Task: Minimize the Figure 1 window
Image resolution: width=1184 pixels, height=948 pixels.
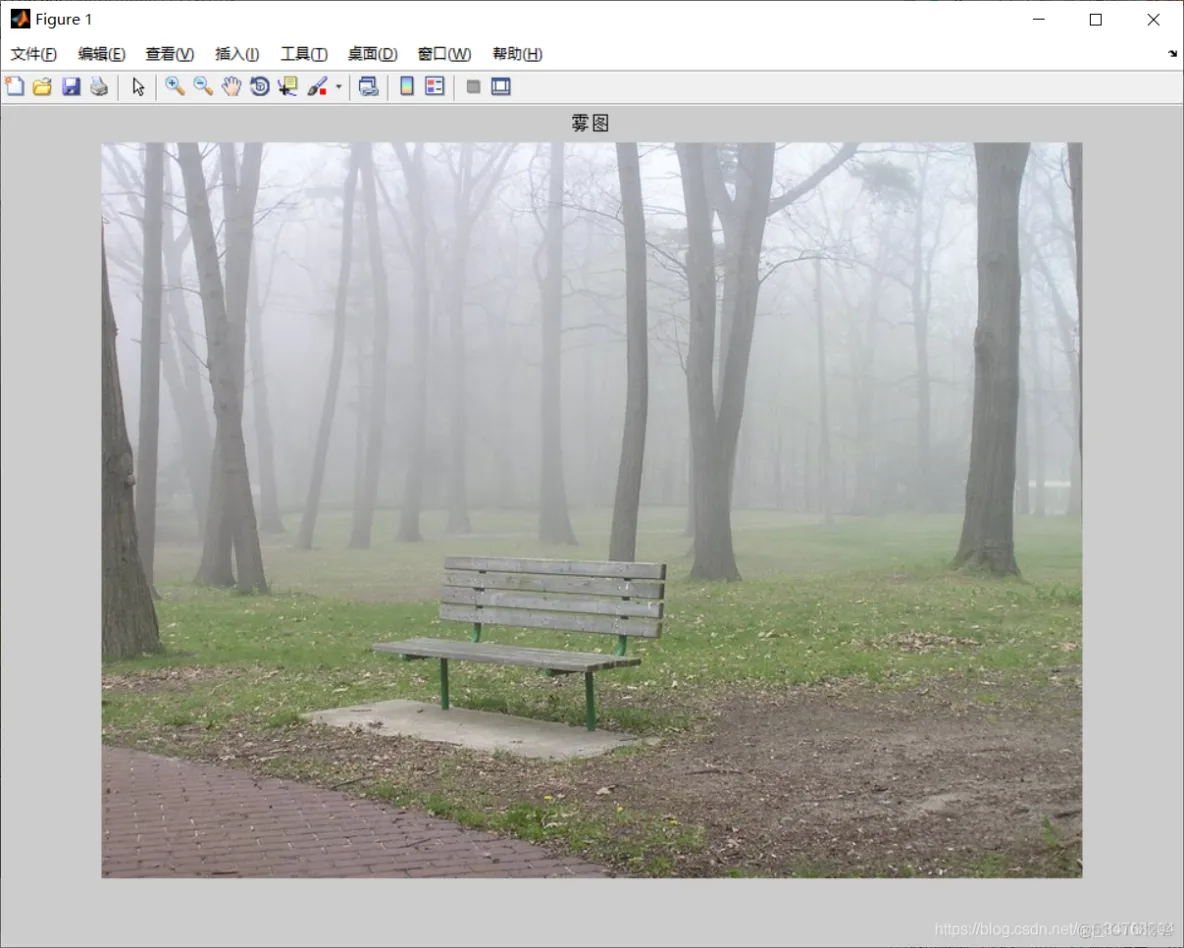Action: (1039, 20)
